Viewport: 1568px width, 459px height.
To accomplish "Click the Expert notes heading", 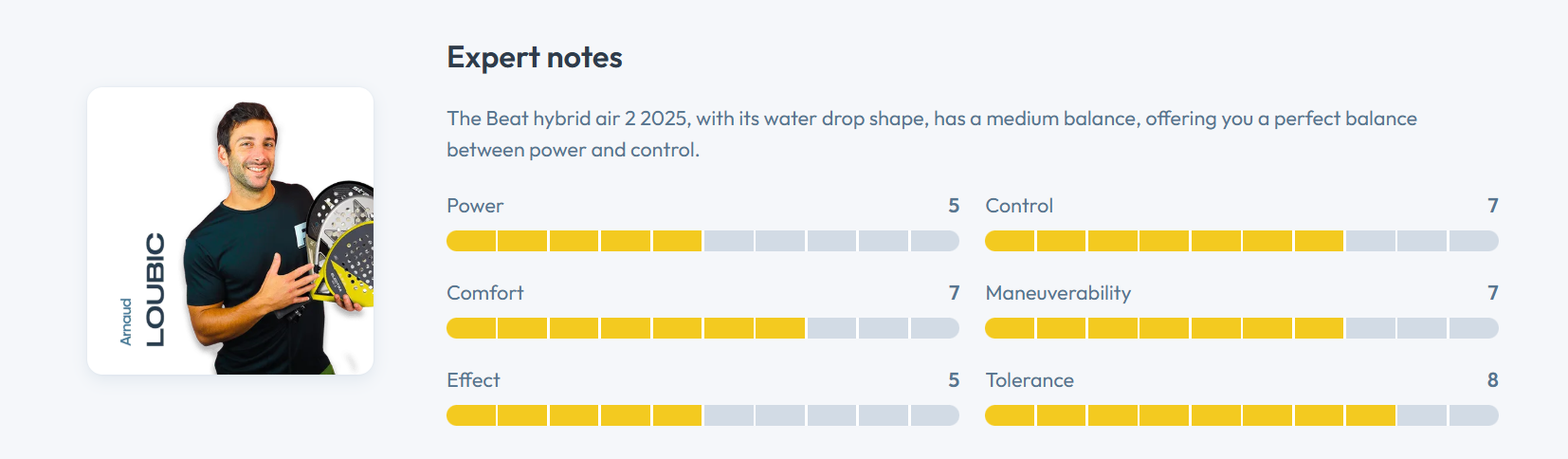I will 535,58.
